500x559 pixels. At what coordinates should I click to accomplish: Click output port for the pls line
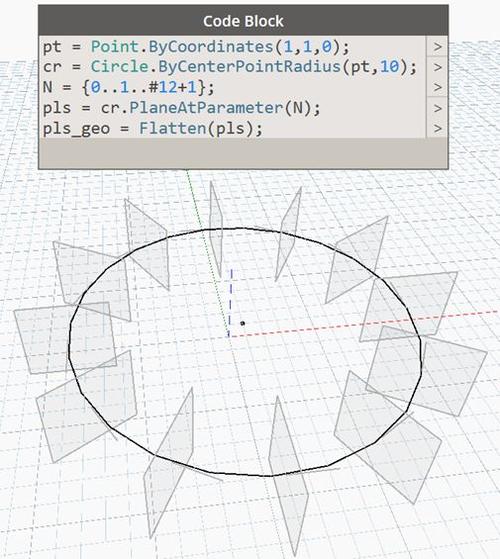tap(437, 108)
